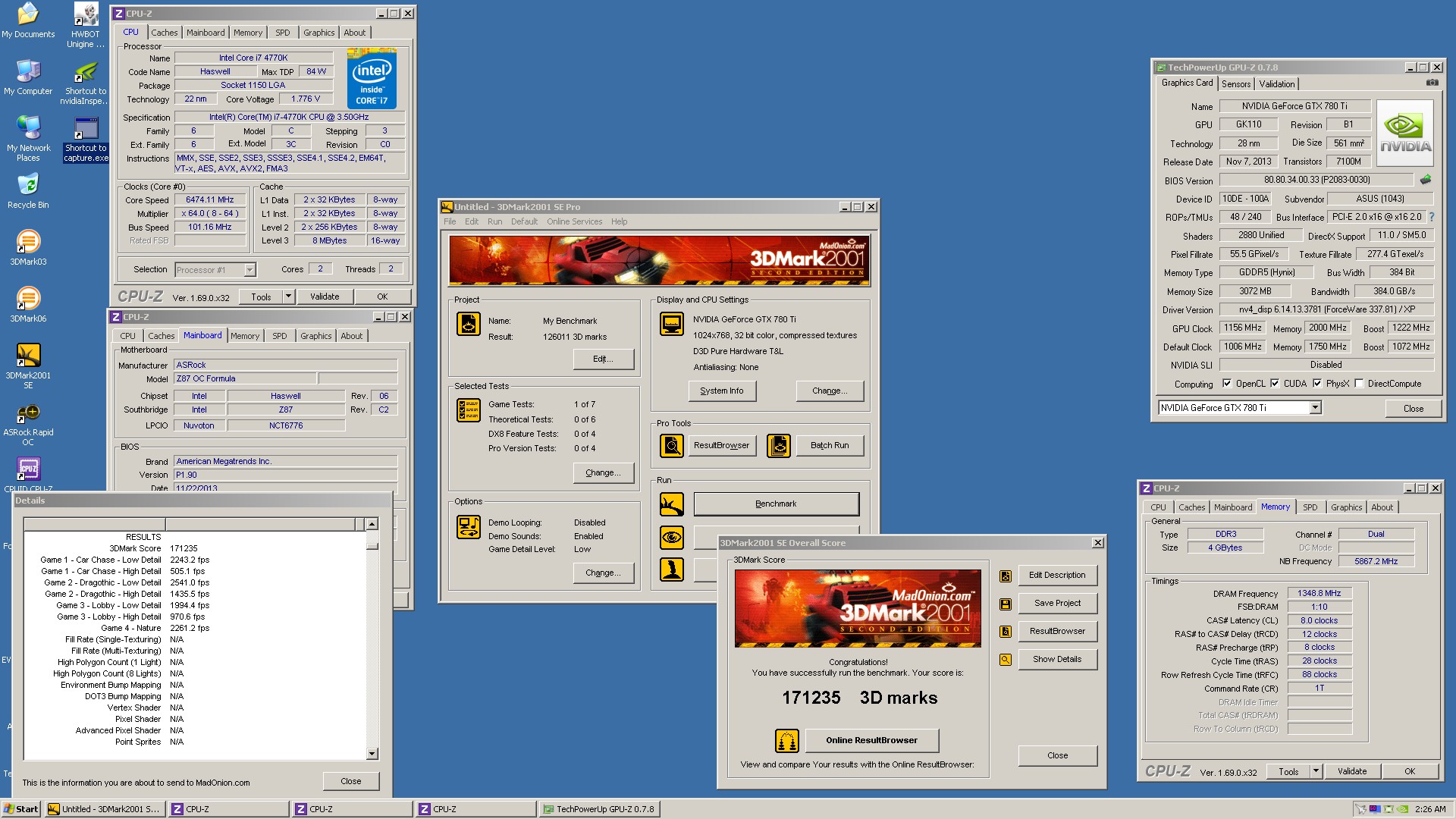Click the GPU-Z BIOS save icon
This screenshot has width=1456, height=819.
tap(1426, 180)
